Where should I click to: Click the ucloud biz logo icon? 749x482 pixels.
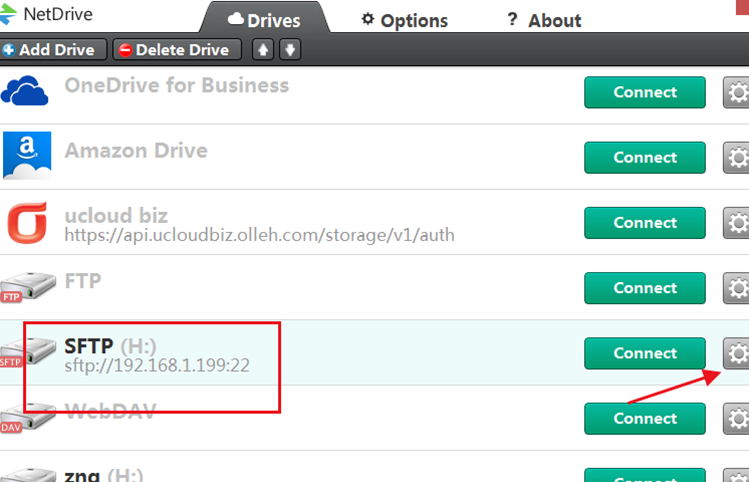click(x=27, y=222)
